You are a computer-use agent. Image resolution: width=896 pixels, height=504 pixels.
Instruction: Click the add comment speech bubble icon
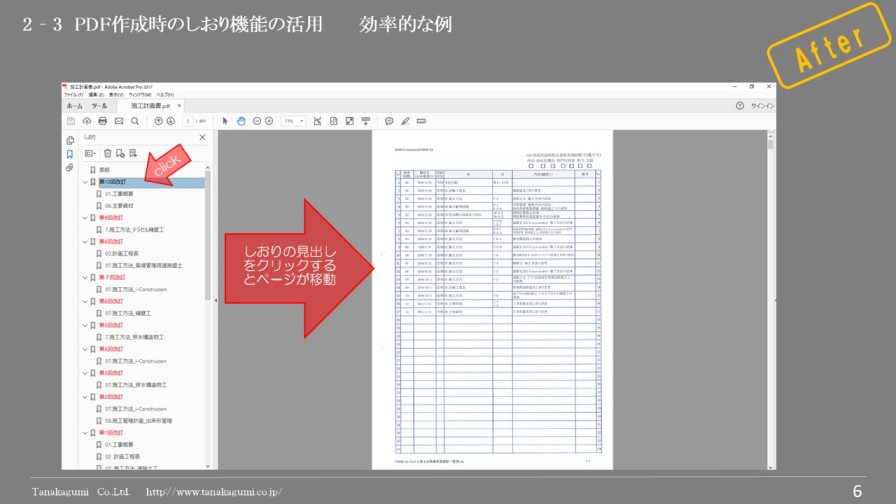coord(389,121)
